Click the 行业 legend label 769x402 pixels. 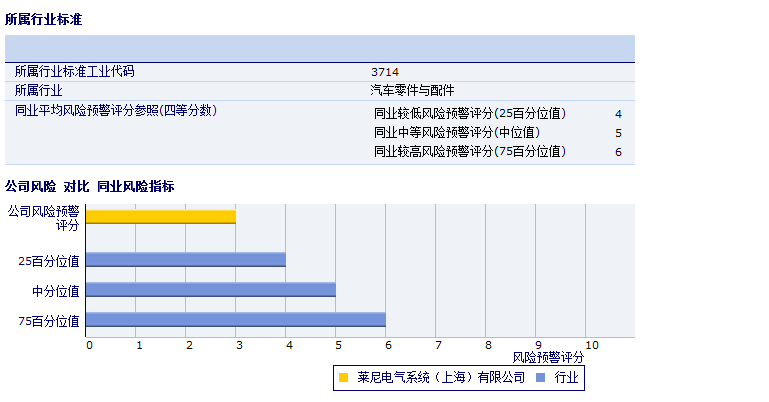(566, 378)
